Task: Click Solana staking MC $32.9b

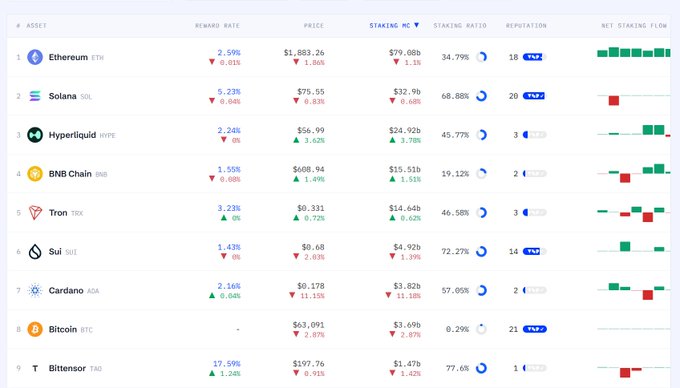Action: pyautogui.click(x=407, y=91)
